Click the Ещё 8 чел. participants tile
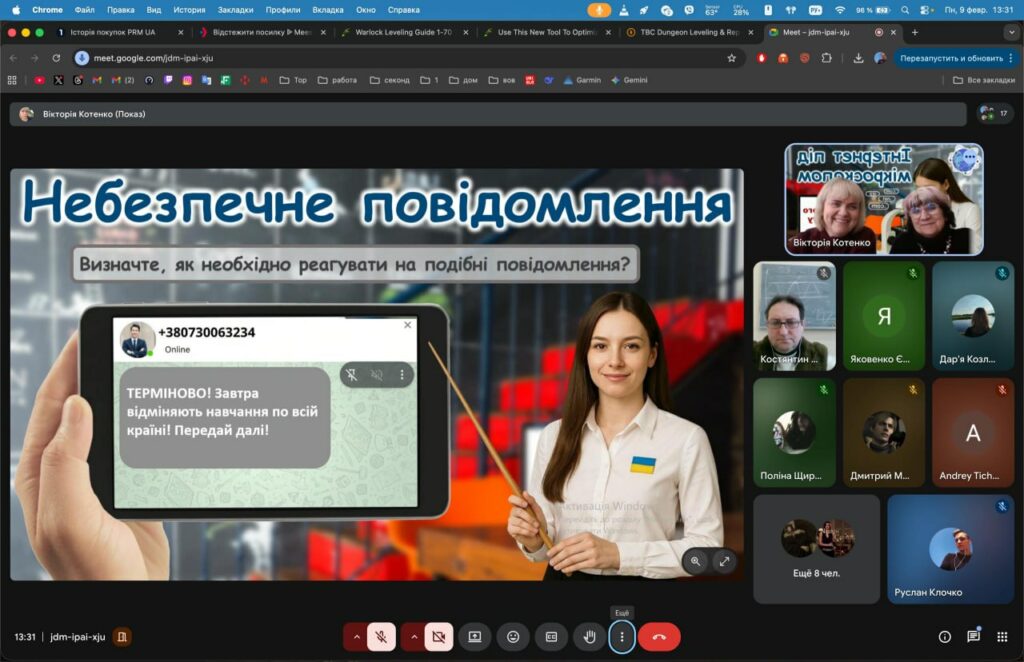Image resolution: width=1024 pixels, height=662 pixels. click(x=816, y=548)
